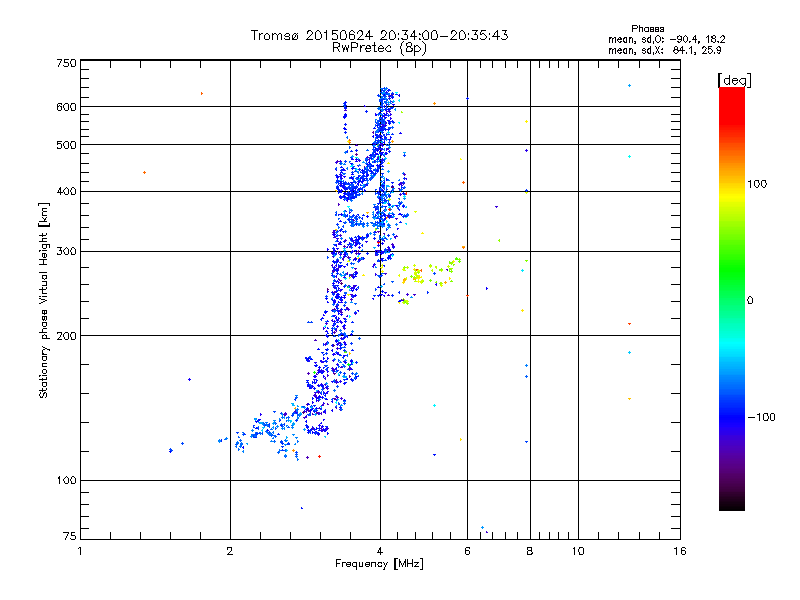Click the x-axis tick label '6'

click(467, 551)
